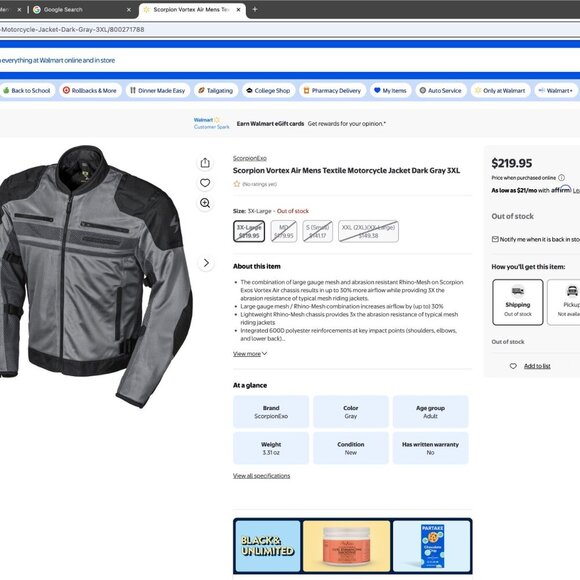Click the Brand ScorpionExo spec tile

[271, 412]
